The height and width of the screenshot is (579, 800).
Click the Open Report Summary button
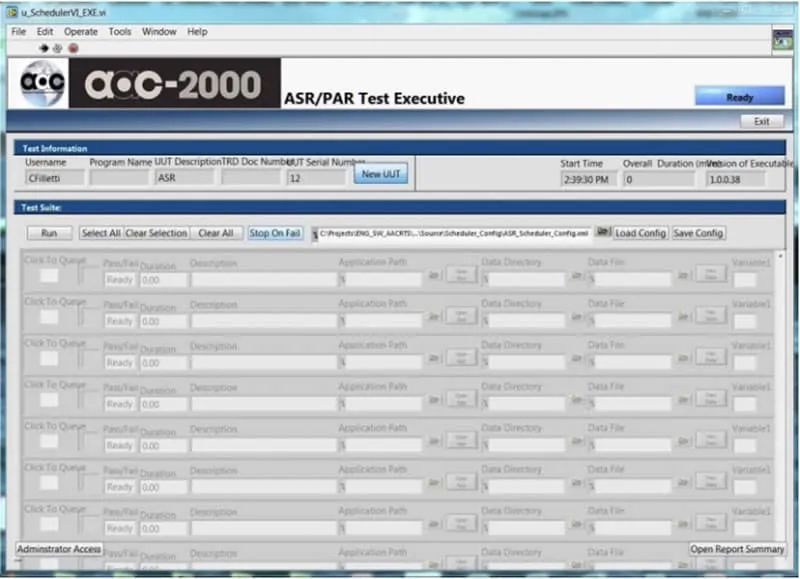pos(737,549)
